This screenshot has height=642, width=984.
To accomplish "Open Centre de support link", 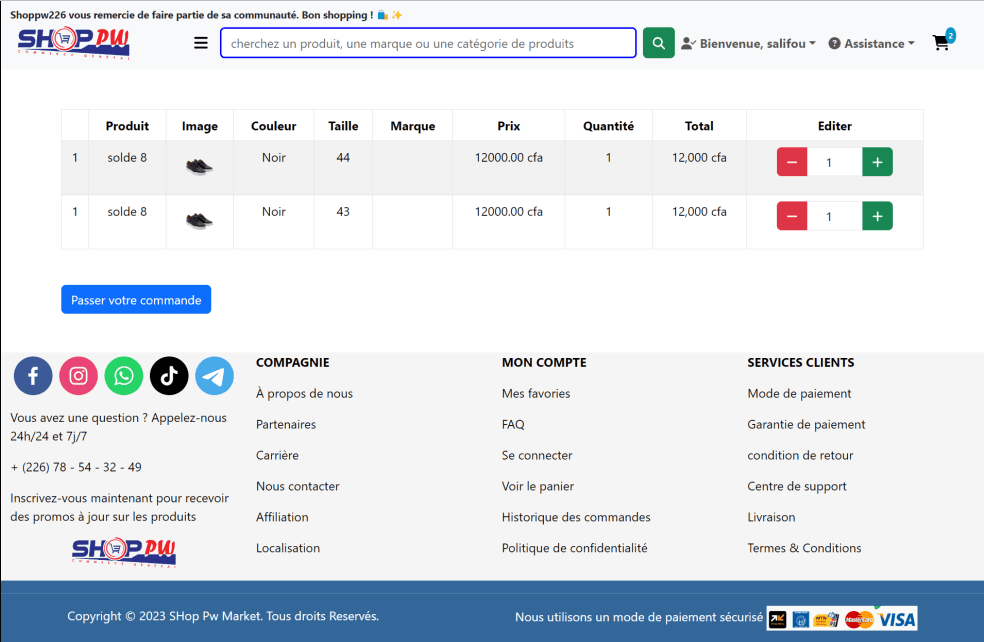I will click(x=797, y=486).
